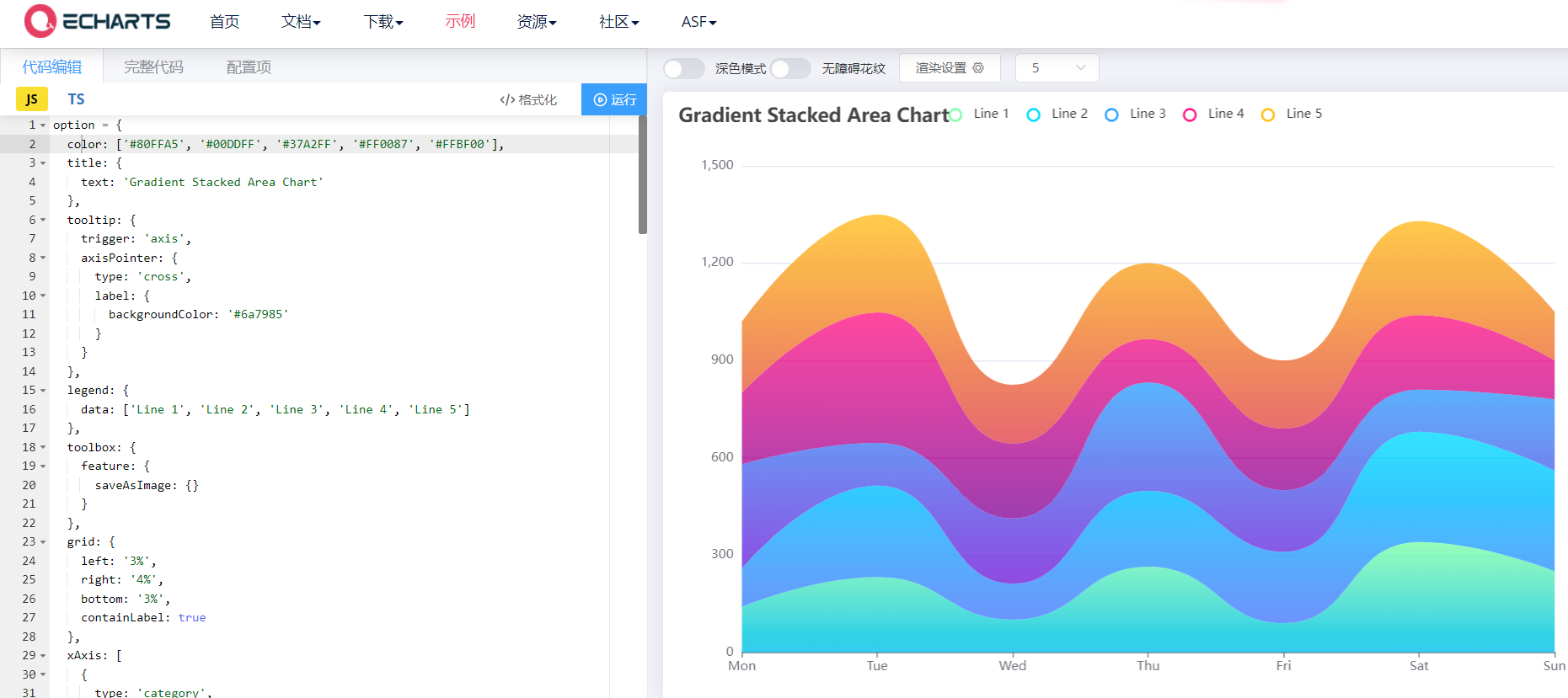Click the 运行 run button
This screenshot has width=1568, height=698.
tap(614, 99)
